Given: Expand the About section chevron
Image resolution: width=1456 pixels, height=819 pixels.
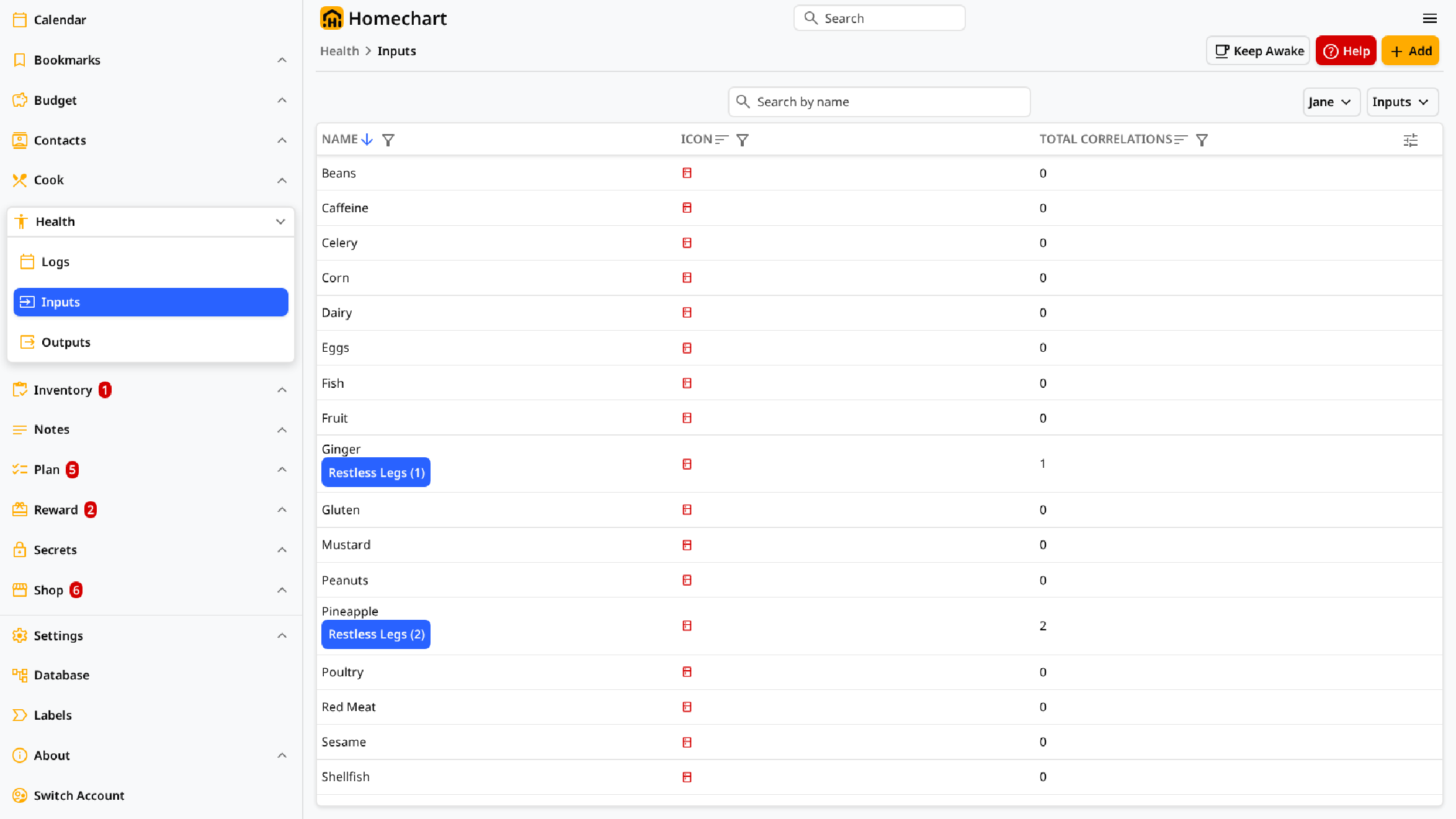Looking at the screenshot, I should coord(282,755).
